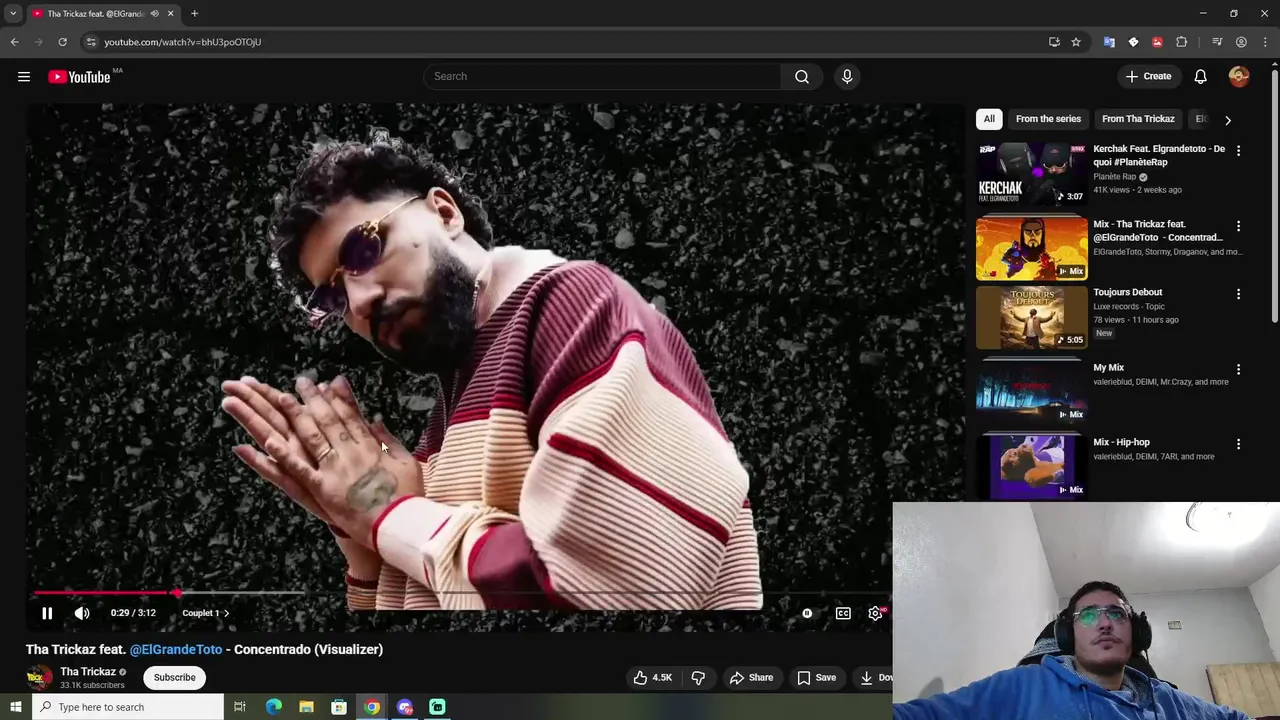Screen dimensions: 1280x720
Task: Launch Microsoft Edge from the taskbar
Action: [x=273, y=707]
